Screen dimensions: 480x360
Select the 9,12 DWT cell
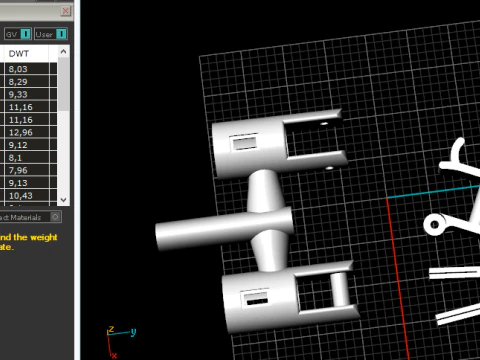27,145
